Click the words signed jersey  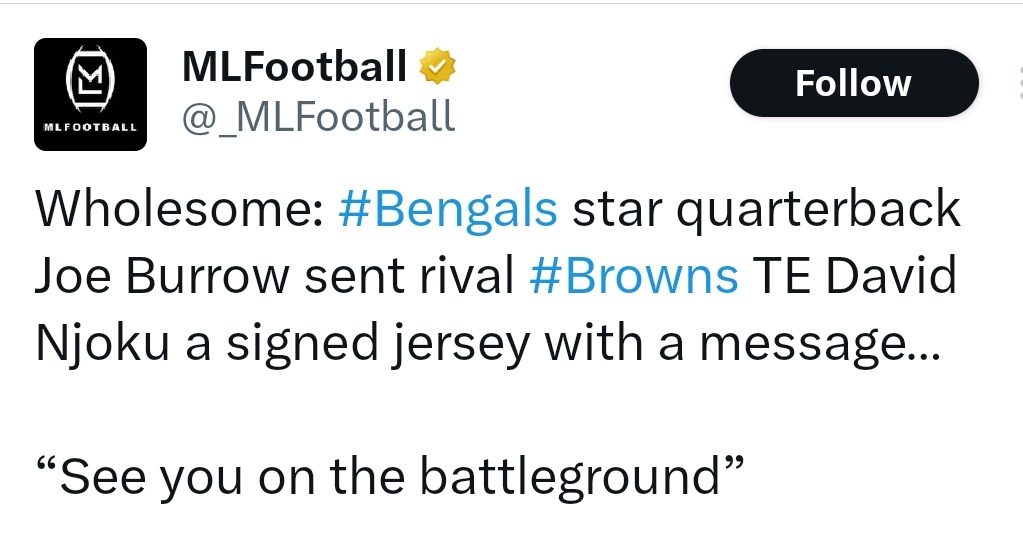tap(378, 343)
